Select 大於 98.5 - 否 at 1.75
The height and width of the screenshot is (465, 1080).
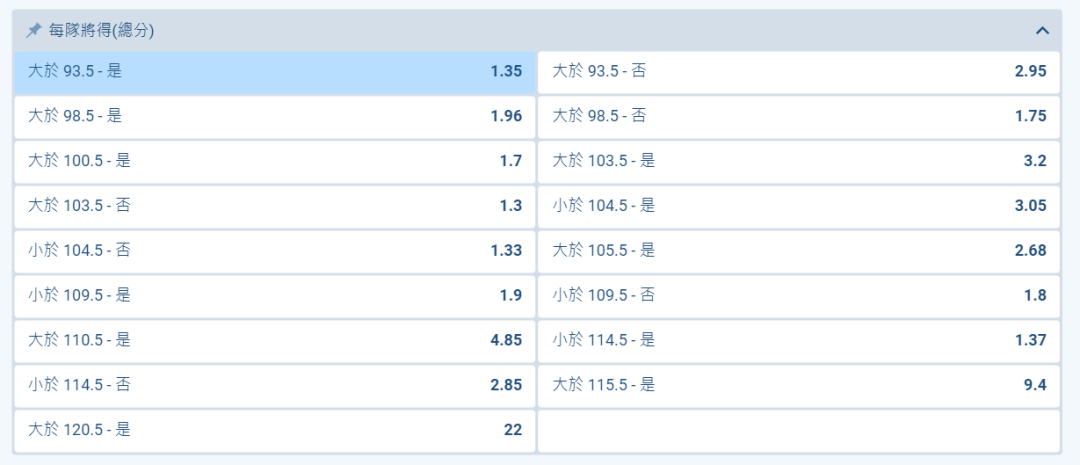pos(798,116)
